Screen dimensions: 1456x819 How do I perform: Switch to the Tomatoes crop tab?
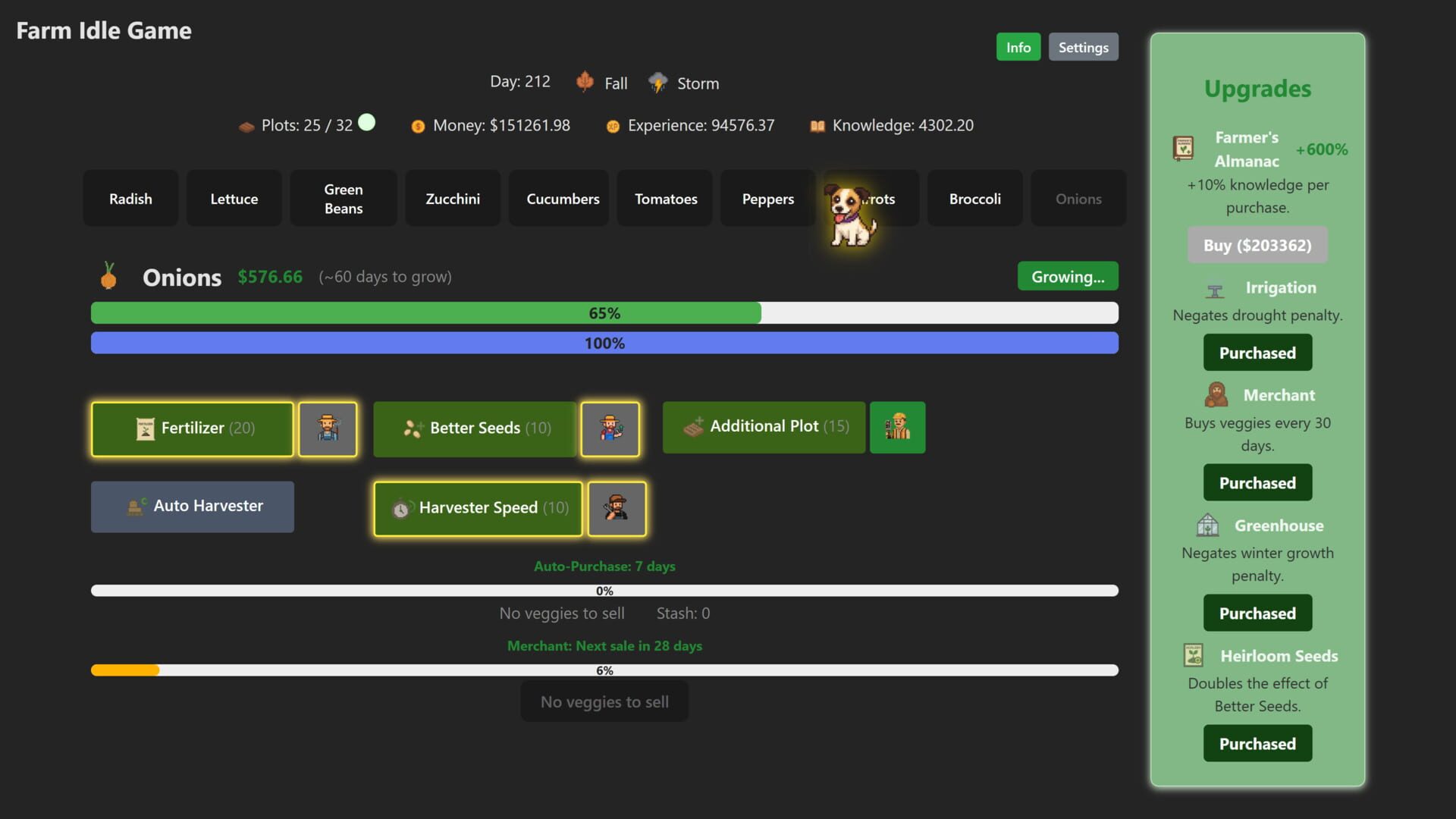coord(665,198)
